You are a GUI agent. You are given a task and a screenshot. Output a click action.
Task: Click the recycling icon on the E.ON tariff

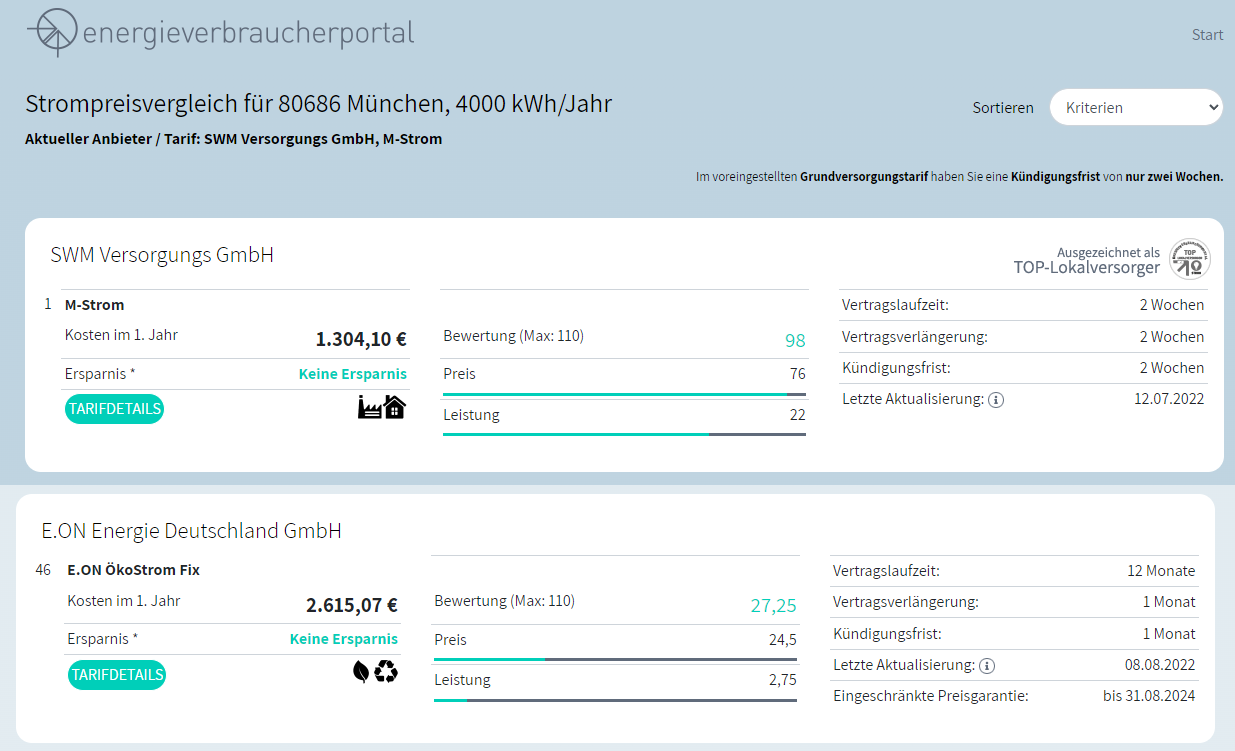tap(387, 672)
